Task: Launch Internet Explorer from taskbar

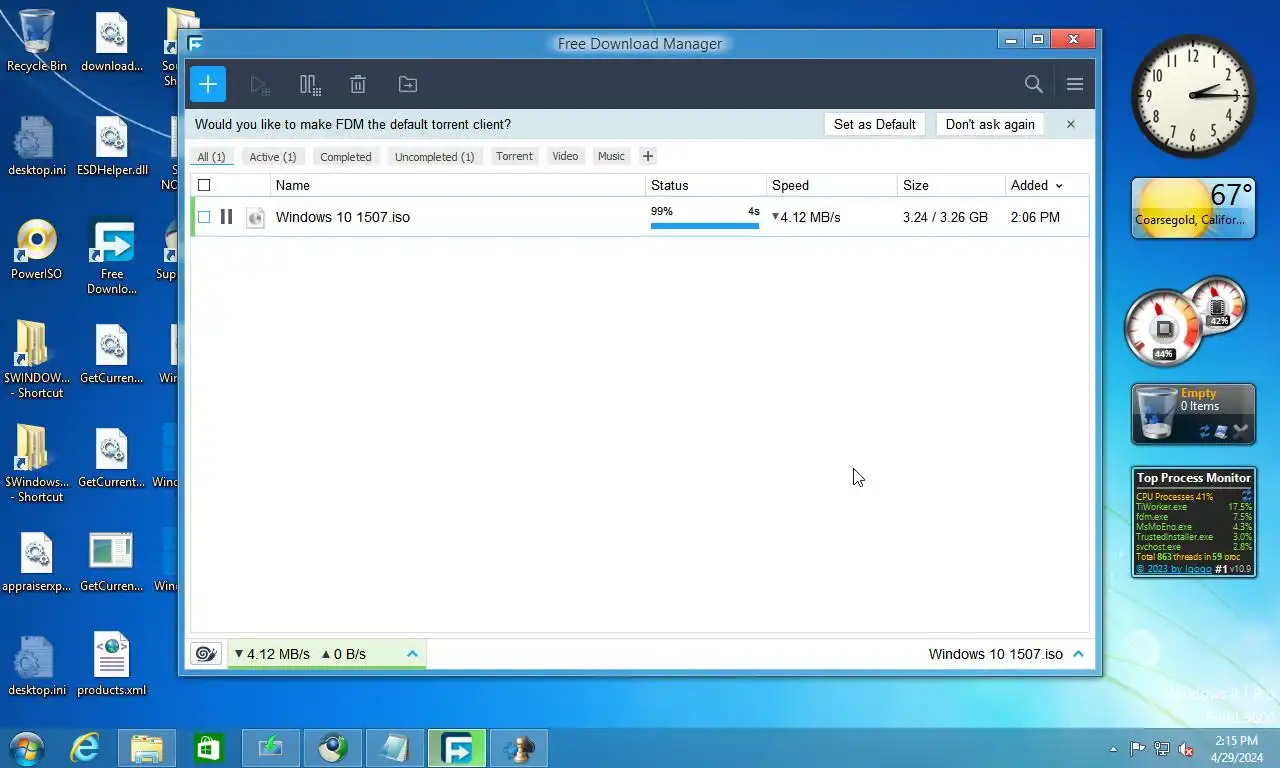Action: pyautogui.click(x=85, y=748)
